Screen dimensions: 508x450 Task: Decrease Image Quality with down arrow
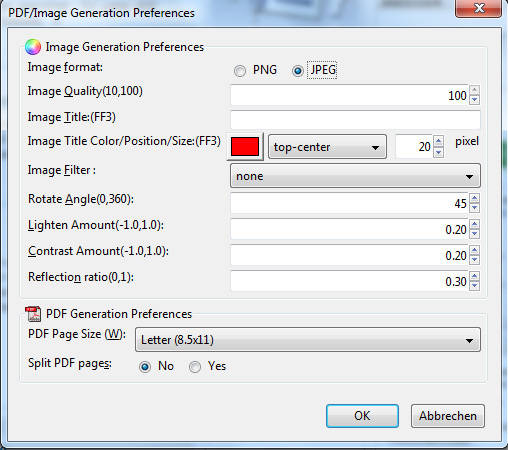click(x=474, y=99)
